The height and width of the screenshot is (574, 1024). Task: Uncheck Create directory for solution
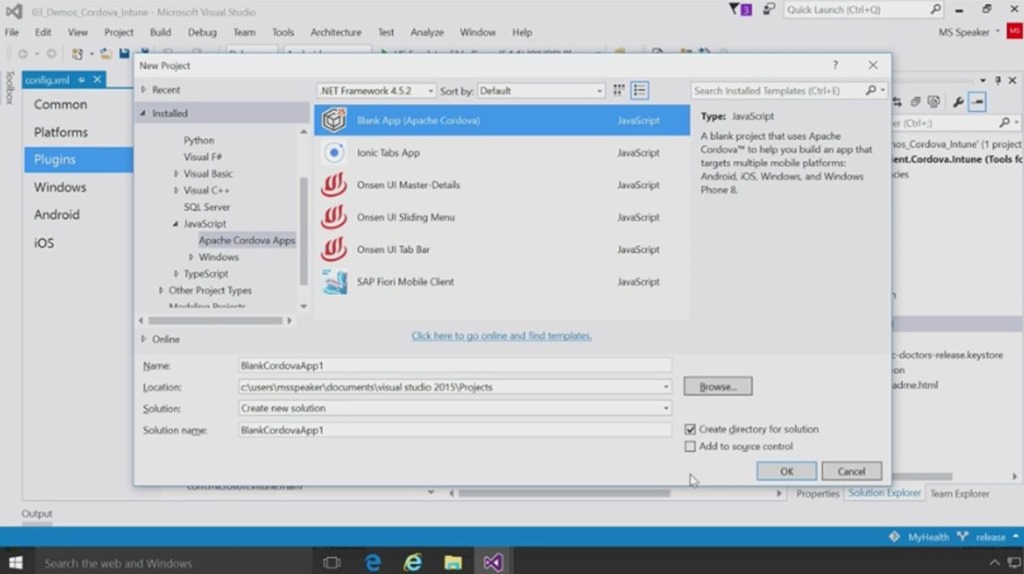[690, 429]
